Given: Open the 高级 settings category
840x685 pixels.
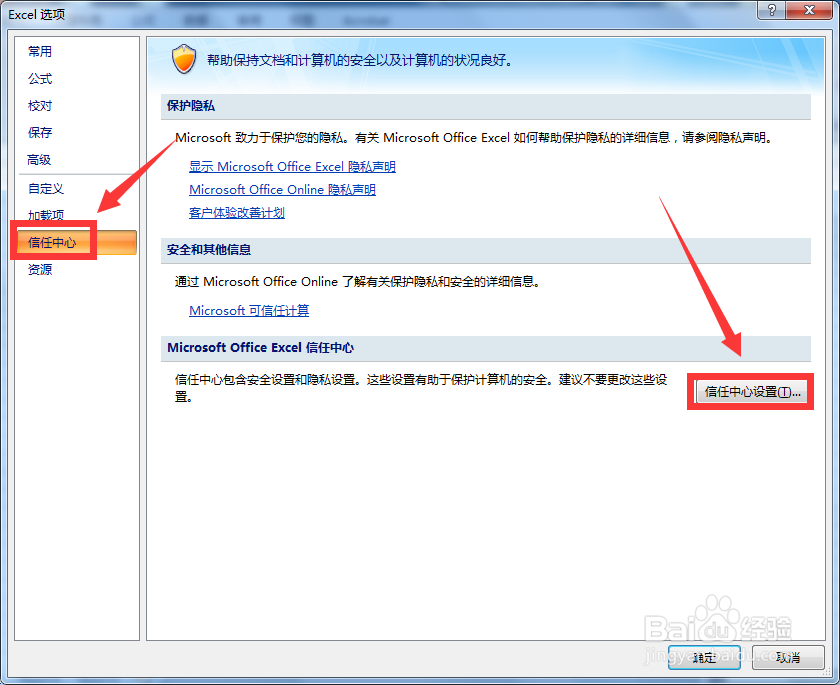Looking at the screenshot, I should tap(39, 160).
